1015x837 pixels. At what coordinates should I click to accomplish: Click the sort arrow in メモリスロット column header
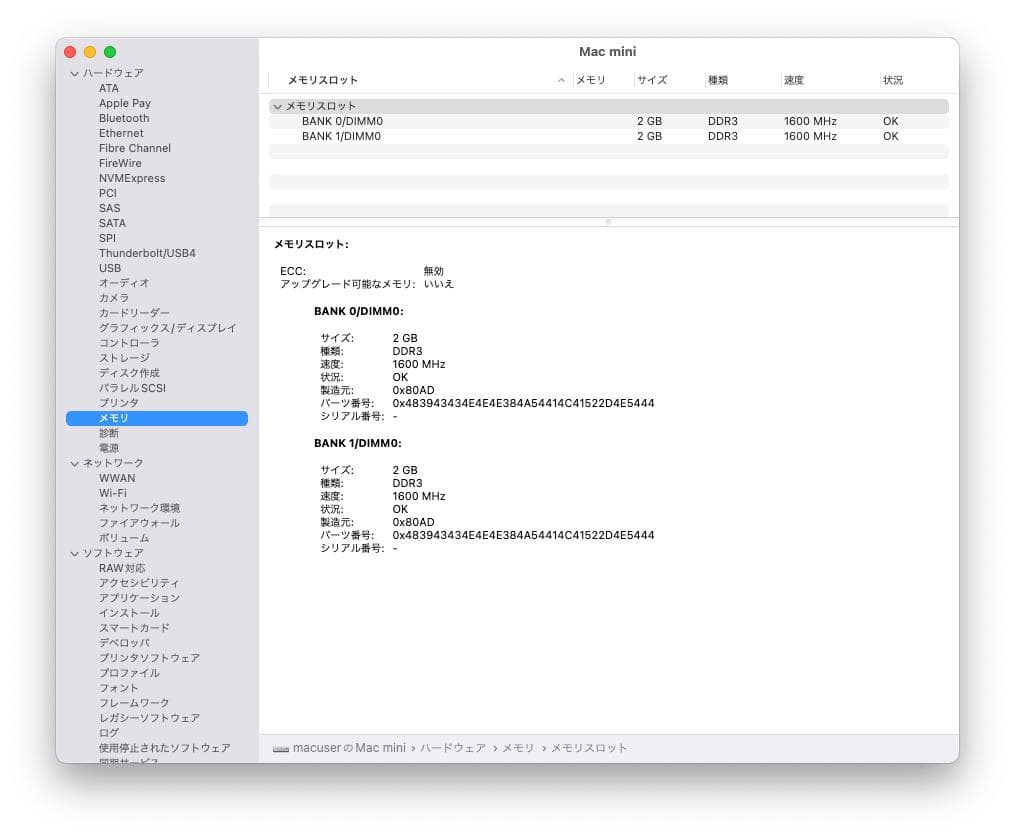point(561,80)
